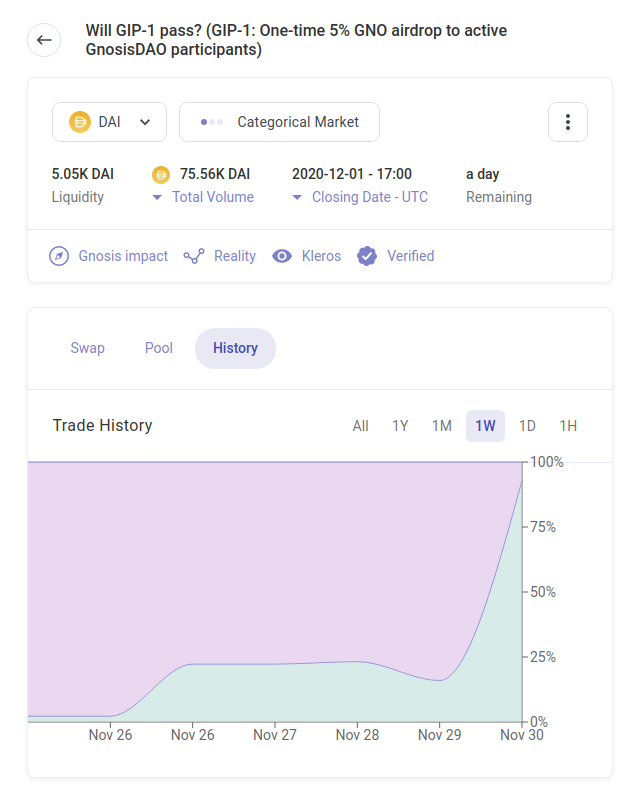Set chart range to 1Y
The width and height of the screenshot is (628, 802).
[400, 426]
